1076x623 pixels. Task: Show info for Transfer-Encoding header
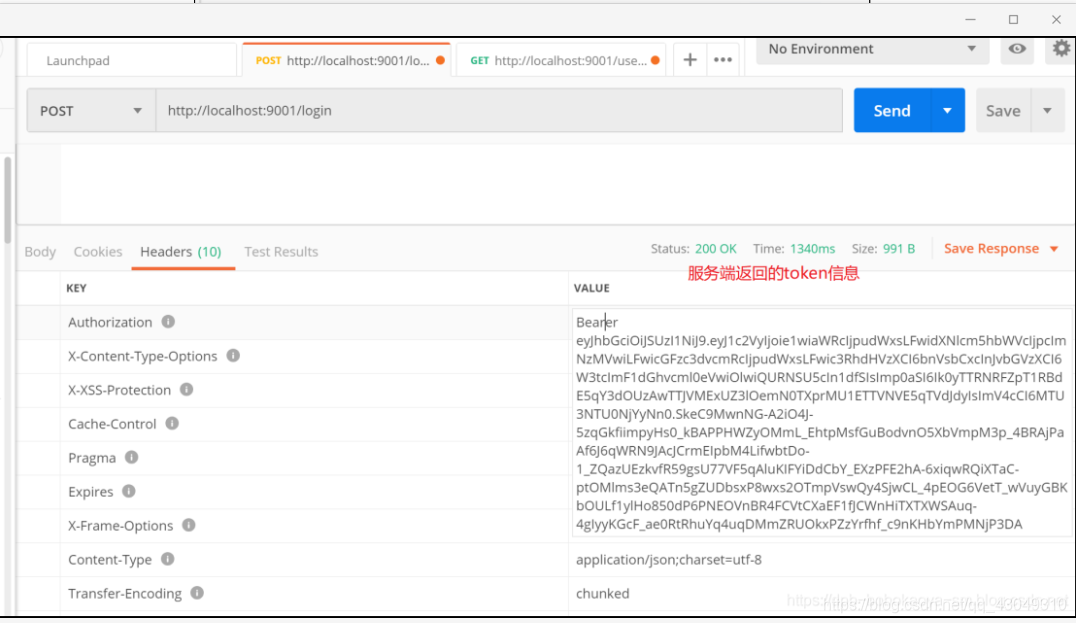click(197, 593)
